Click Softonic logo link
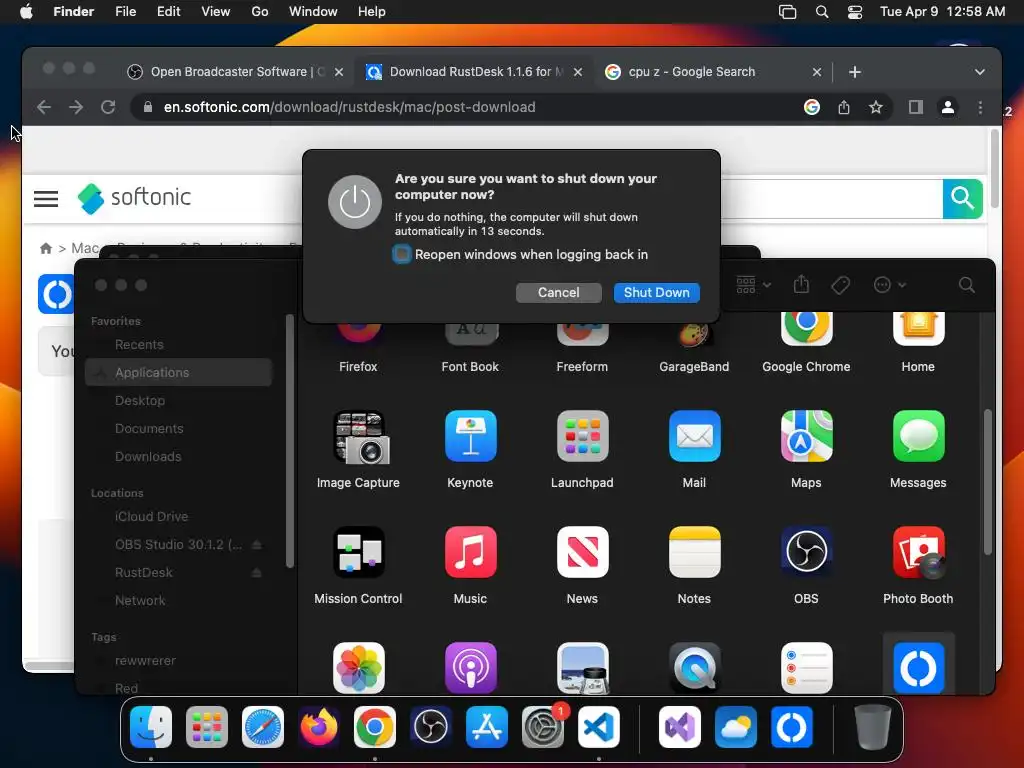 point(135,198)
